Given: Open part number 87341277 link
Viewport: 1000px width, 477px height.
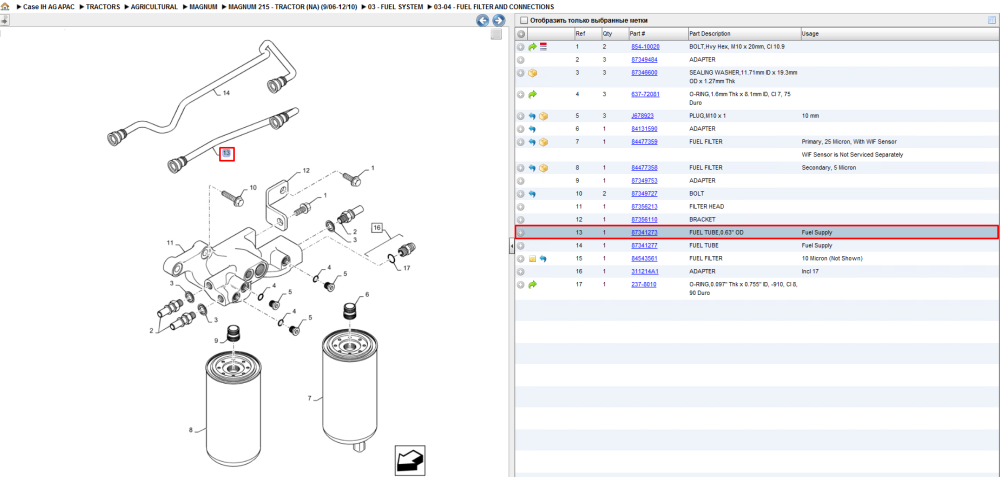Looking at the screenshot, I should click(644, 246).
